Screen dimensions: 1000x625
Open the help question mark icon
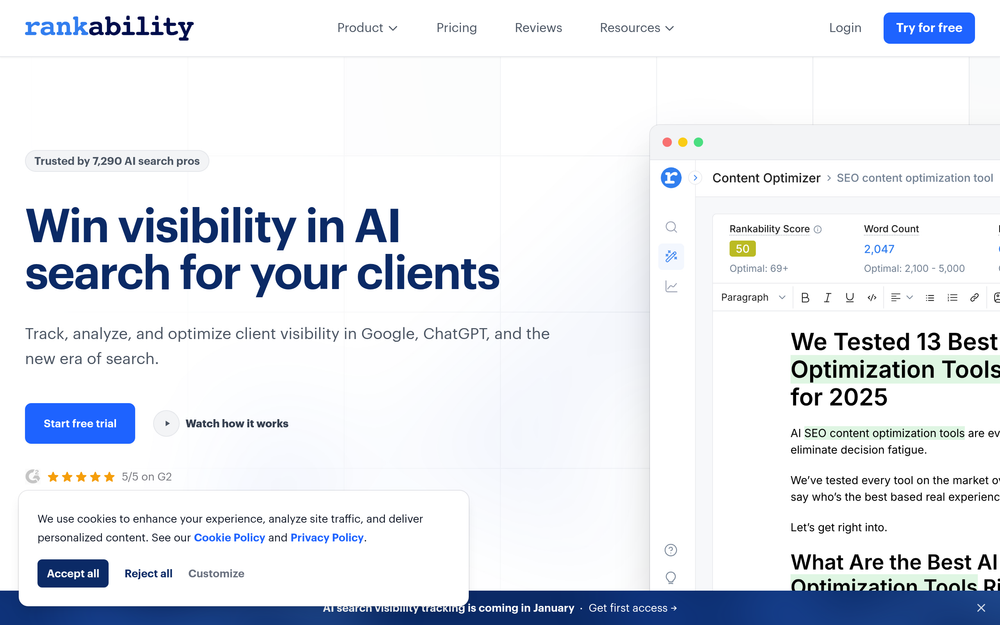671,549
